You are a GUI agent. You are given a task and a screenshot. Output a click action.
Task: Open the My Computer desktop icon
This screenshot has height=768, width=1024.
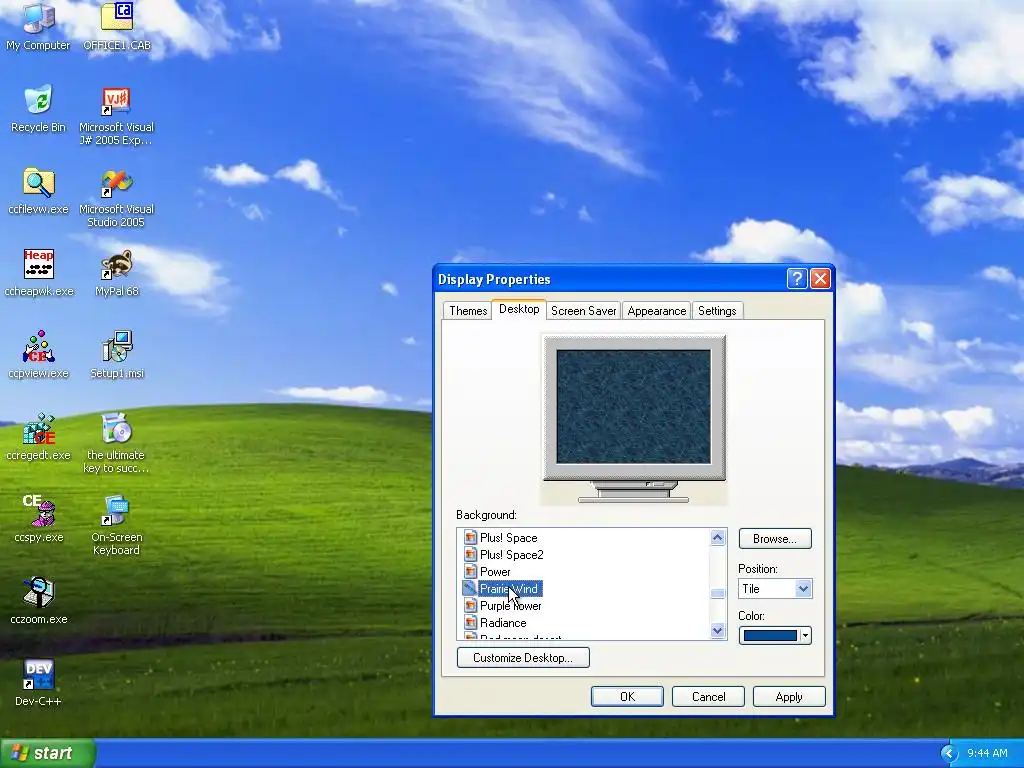coord(38,26)
